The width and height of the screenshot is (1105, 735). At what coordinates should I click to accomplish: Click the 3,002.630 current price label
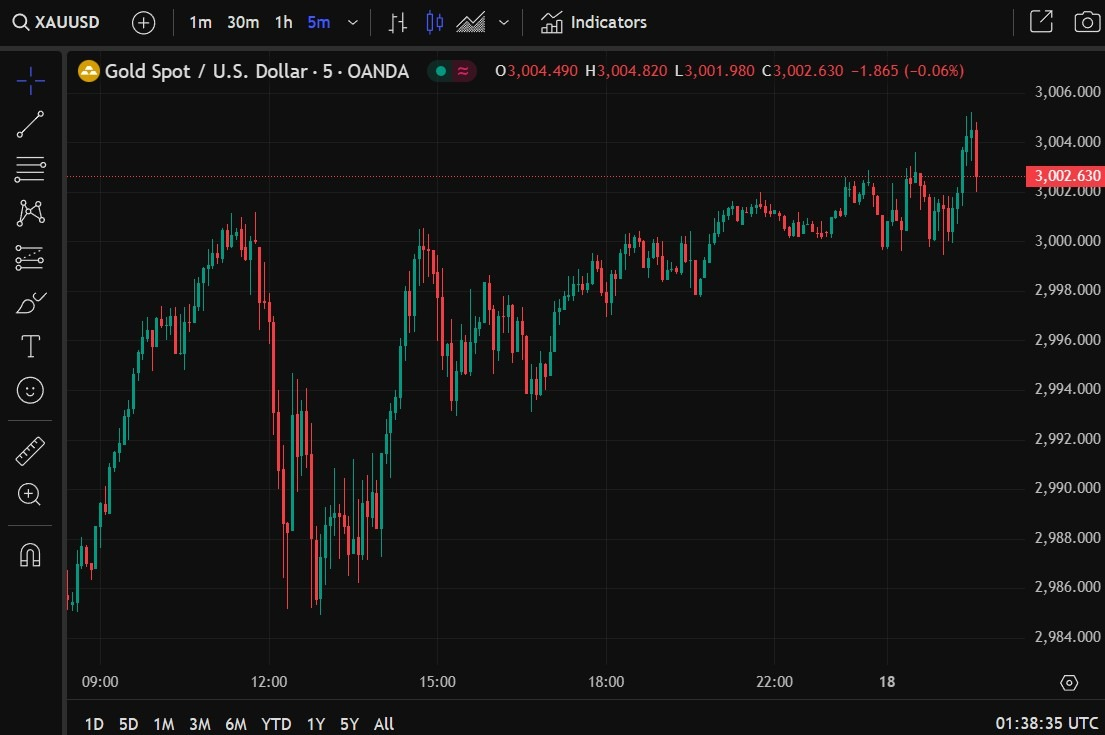(x=1066, y=175)
